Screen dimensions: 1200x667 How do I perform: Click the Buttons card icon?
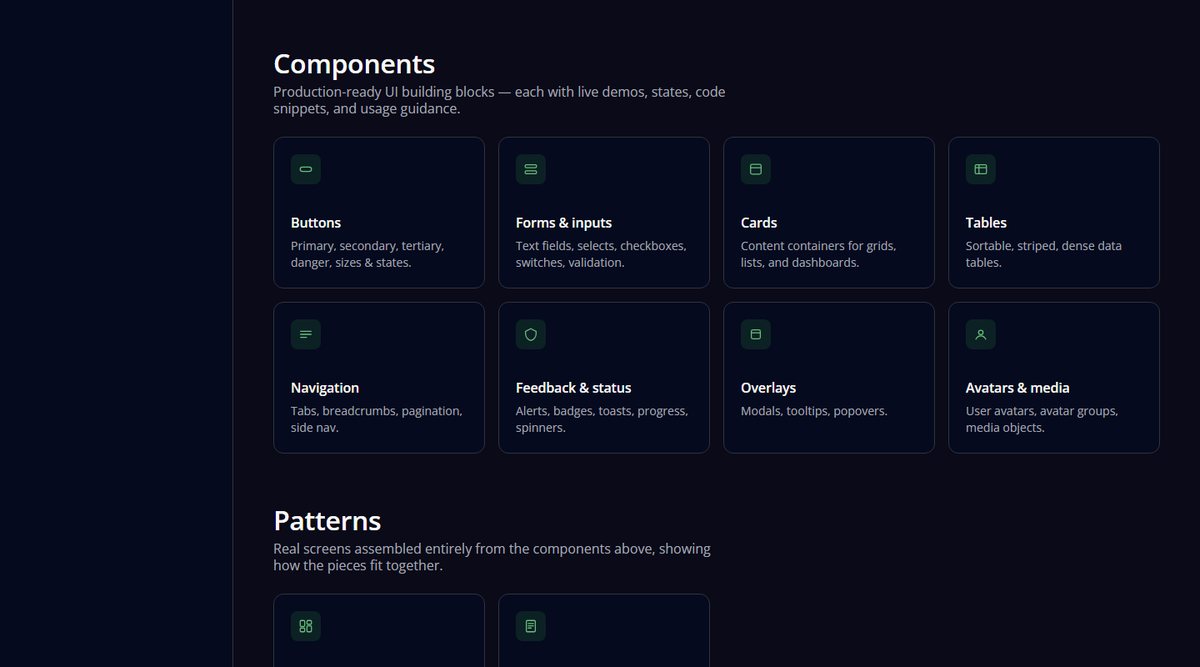[306, 169]
